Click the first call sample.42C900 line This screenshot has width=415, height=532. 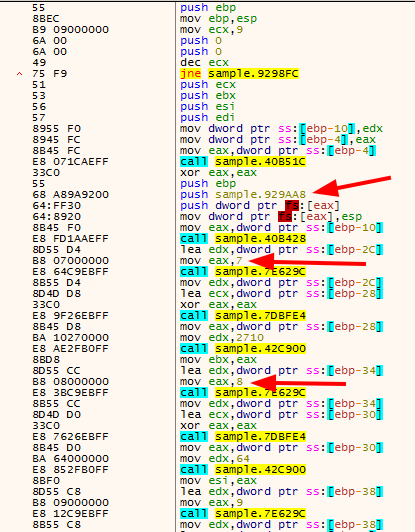point(243,348)
